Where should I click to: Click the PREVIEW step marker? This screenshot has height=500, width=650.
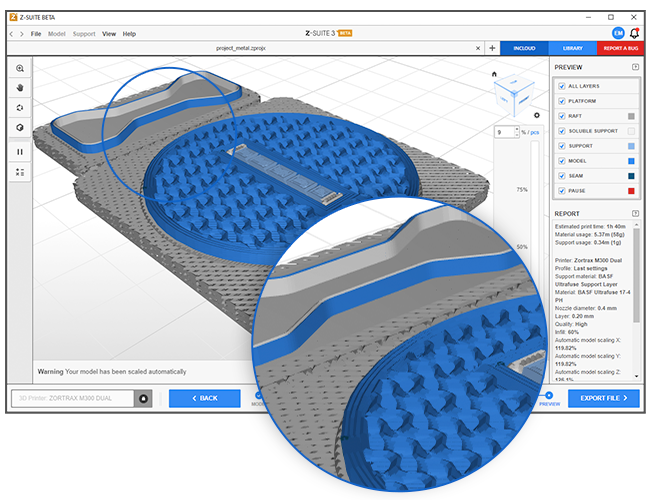click(x=549, y=395)
